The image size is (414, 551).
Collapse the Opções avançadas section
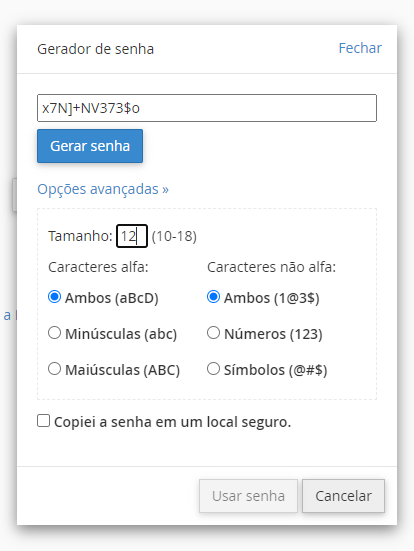coord(103,189)
